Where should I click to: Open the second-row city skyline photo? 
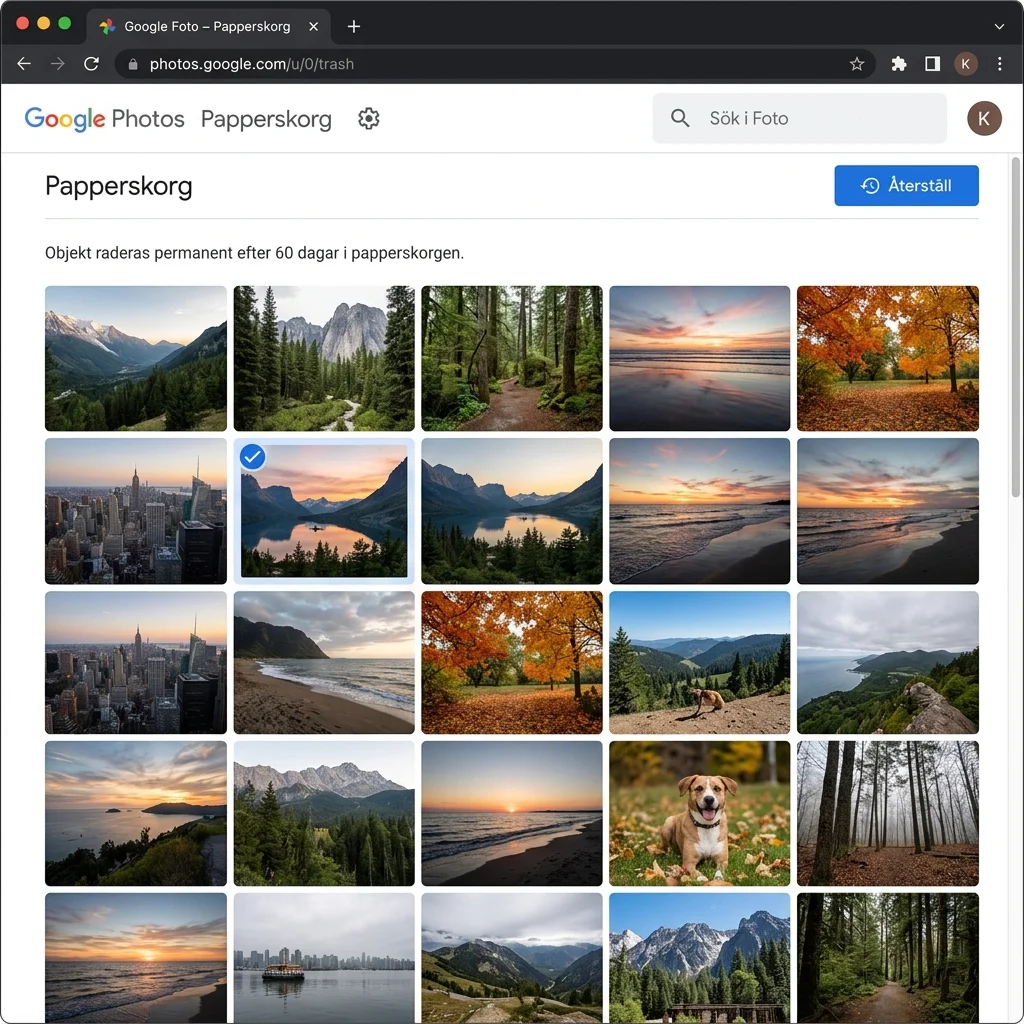[136, 511]
